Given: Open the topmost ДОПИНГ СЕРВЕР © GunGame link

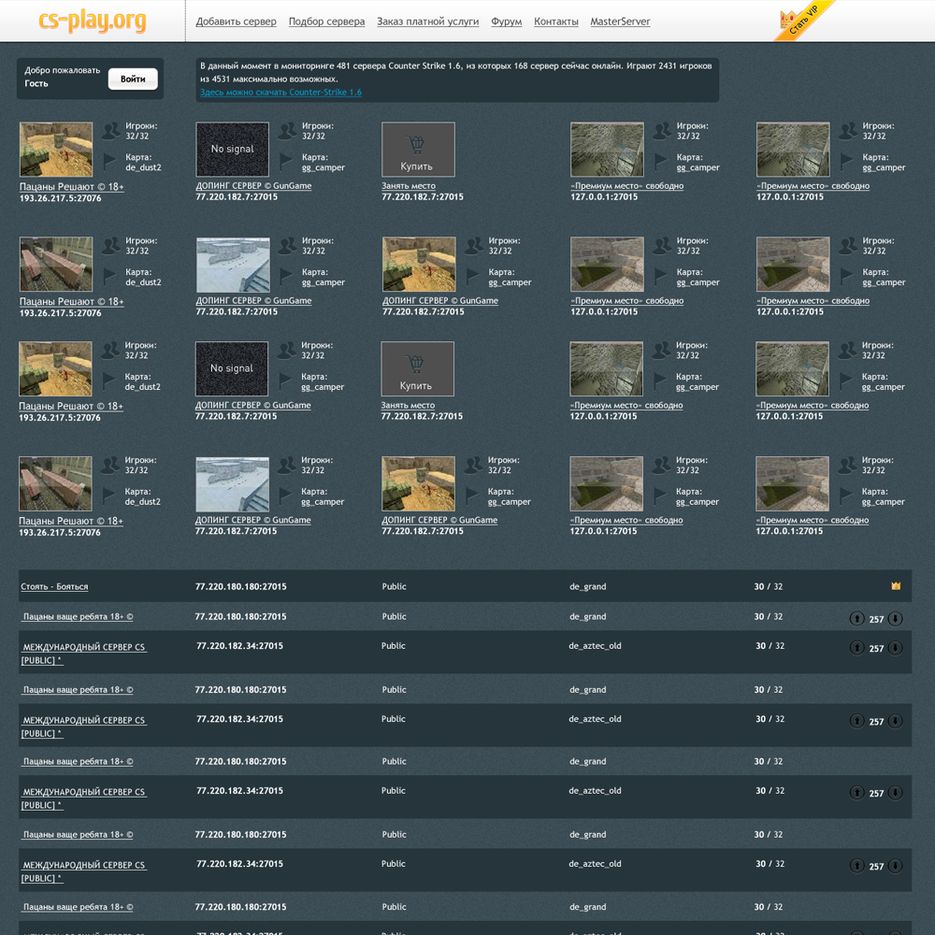Looking at the screenshot, I should point(253,186).
